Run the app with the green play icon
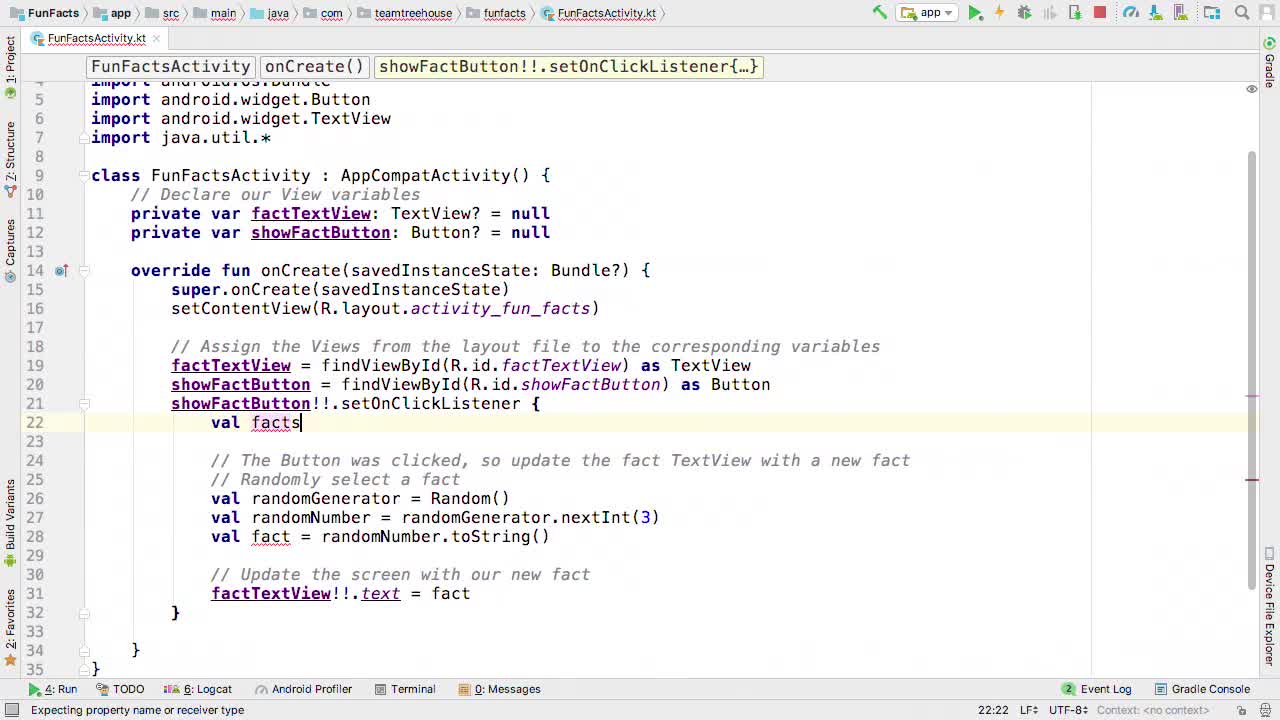 click(x=975, y=13)
